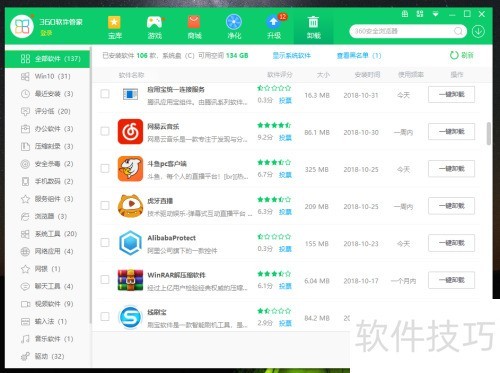Sort by 使用频率 column header
The height and width of the screenshot is (373, 500).
tap(411, 75)
